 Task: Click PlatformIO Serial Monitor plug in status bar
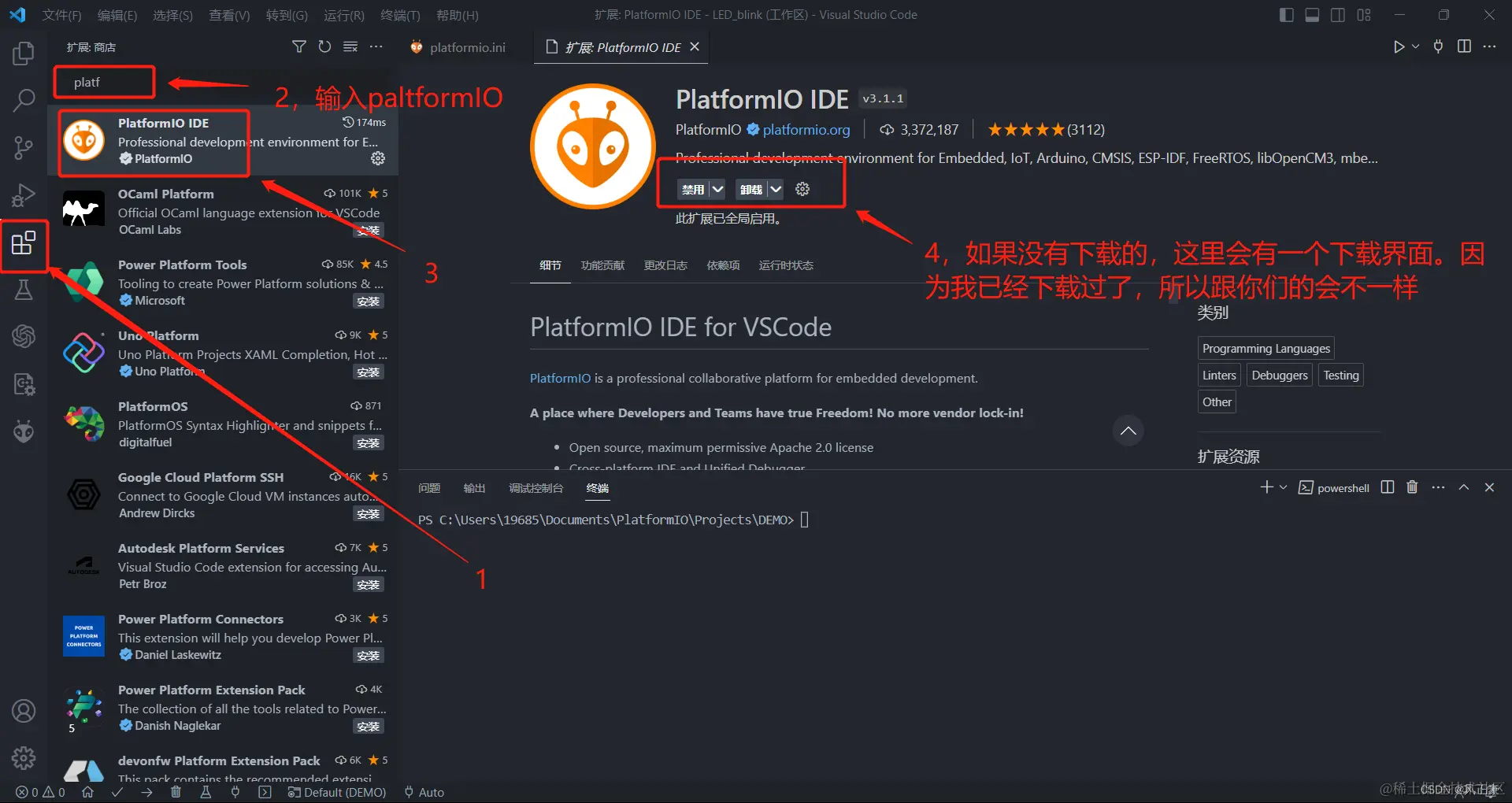pos(235,792)
